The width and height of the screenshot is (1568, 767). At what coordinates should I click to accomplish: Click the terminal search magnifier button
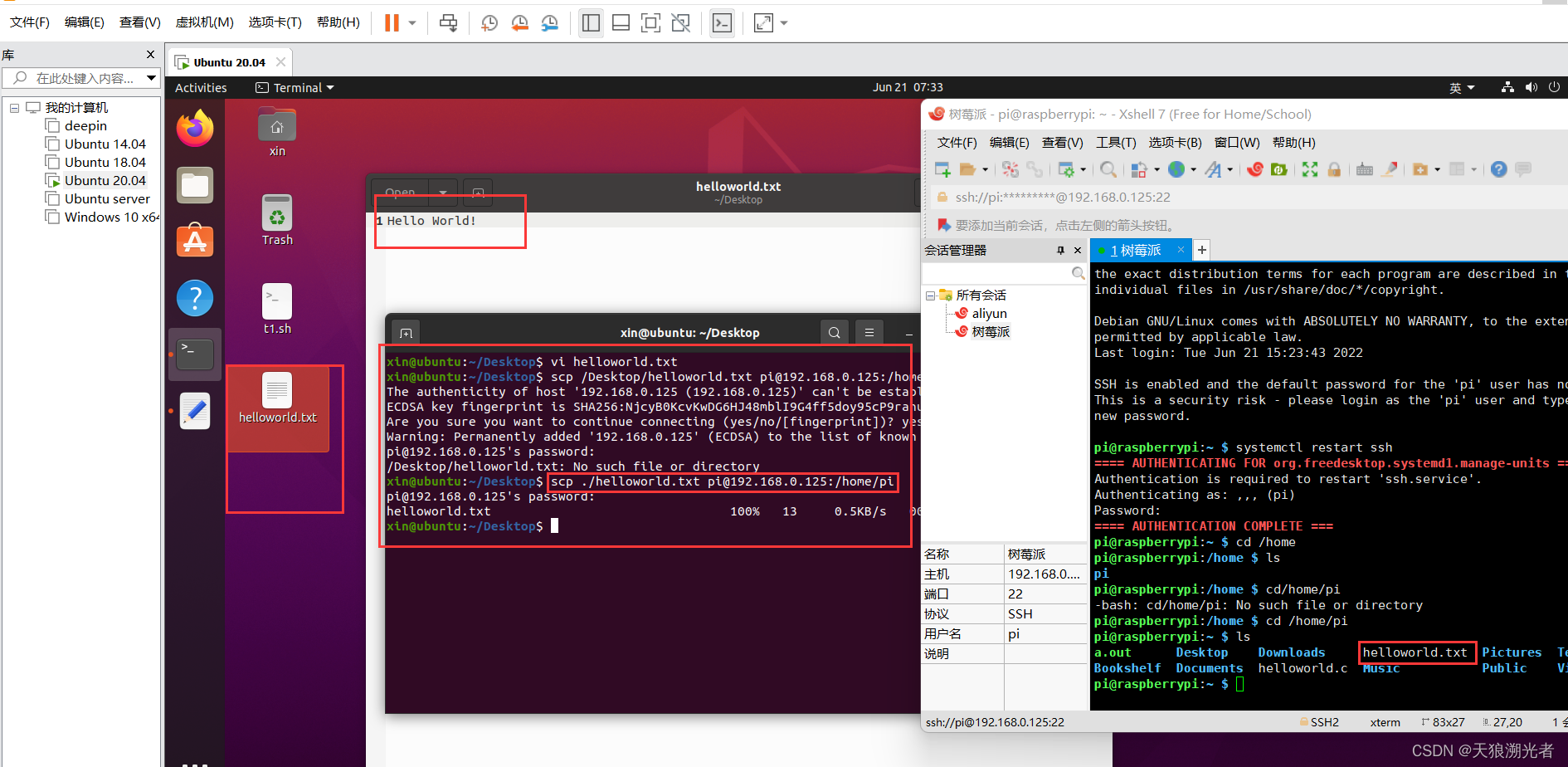tap(835, 333)
